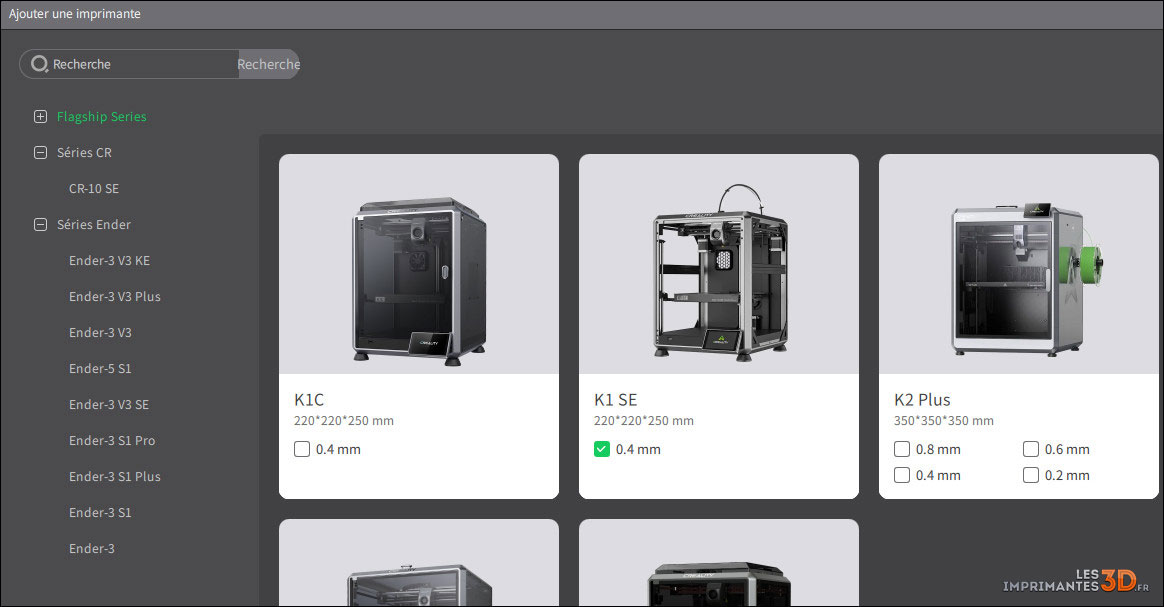
Task: Click the K2 Plus printer image
Action: pyautogui.click(x=1018, y=264)
